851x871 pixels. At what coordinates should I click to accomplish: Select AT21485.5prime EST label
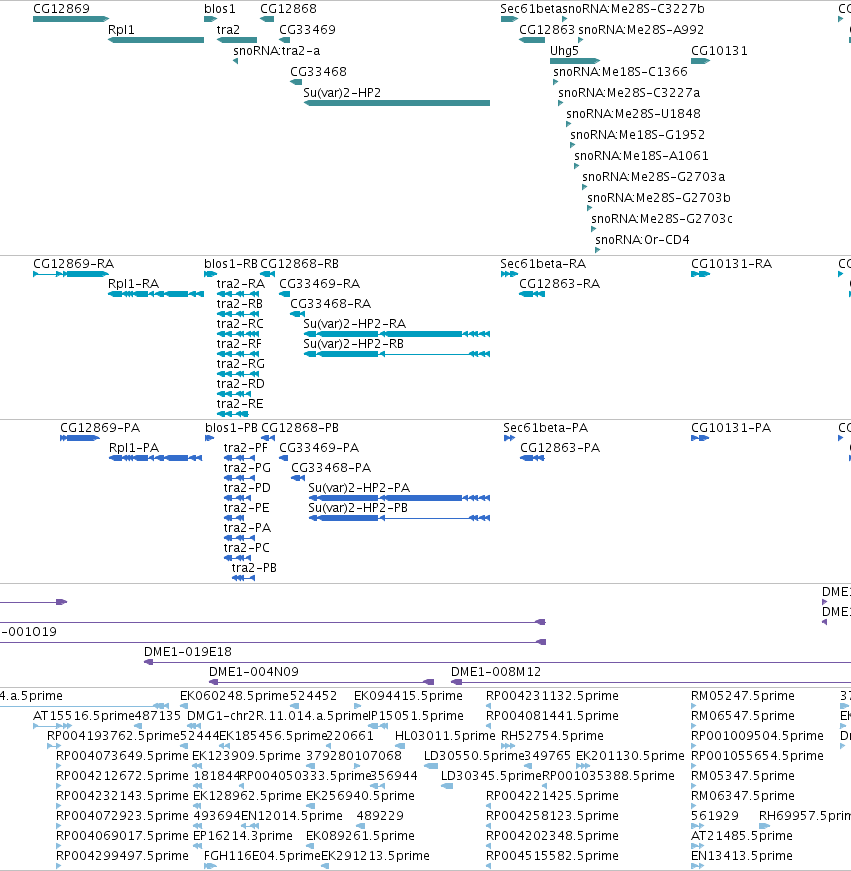[742, 836]
